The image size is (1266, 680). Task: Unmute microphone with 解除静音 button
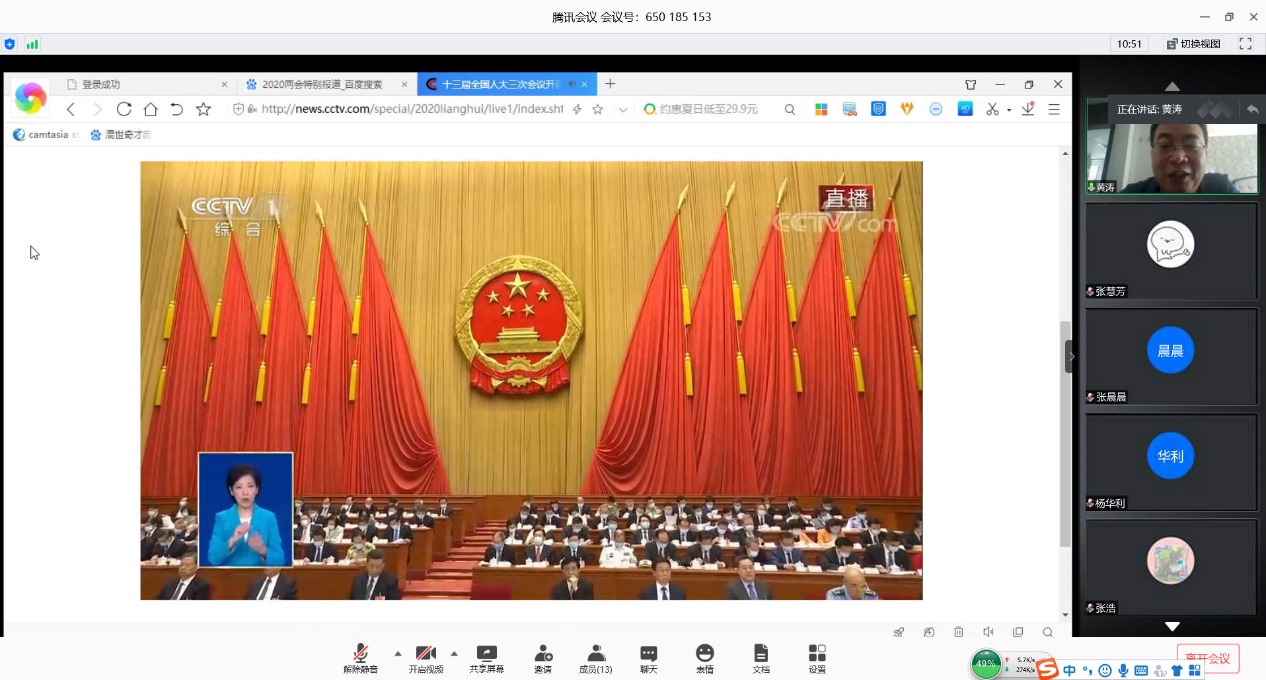pos(361,658)
